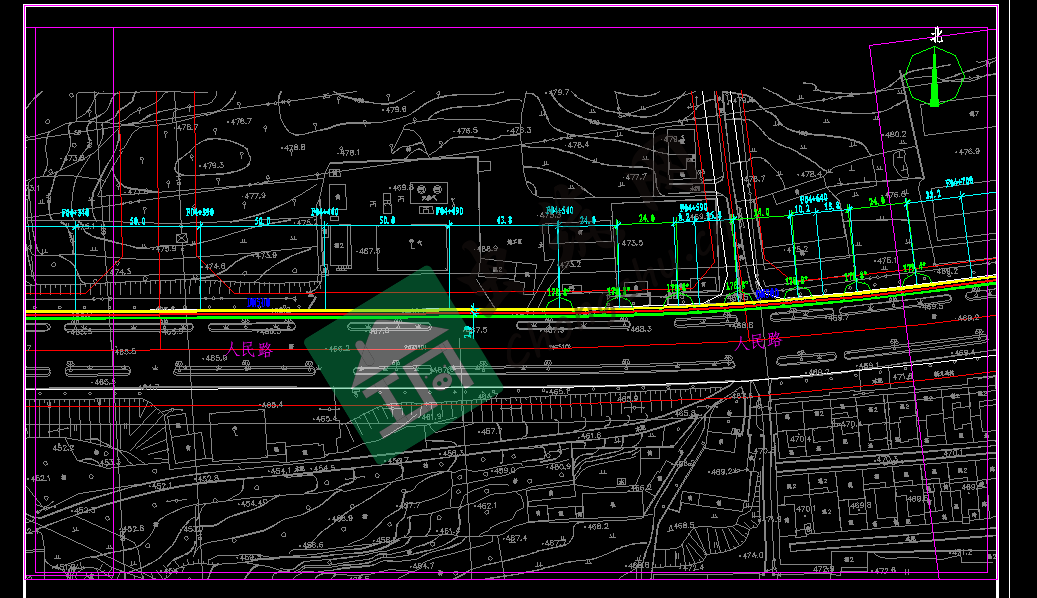Select the 北 north label text

(x=936, y=34)
